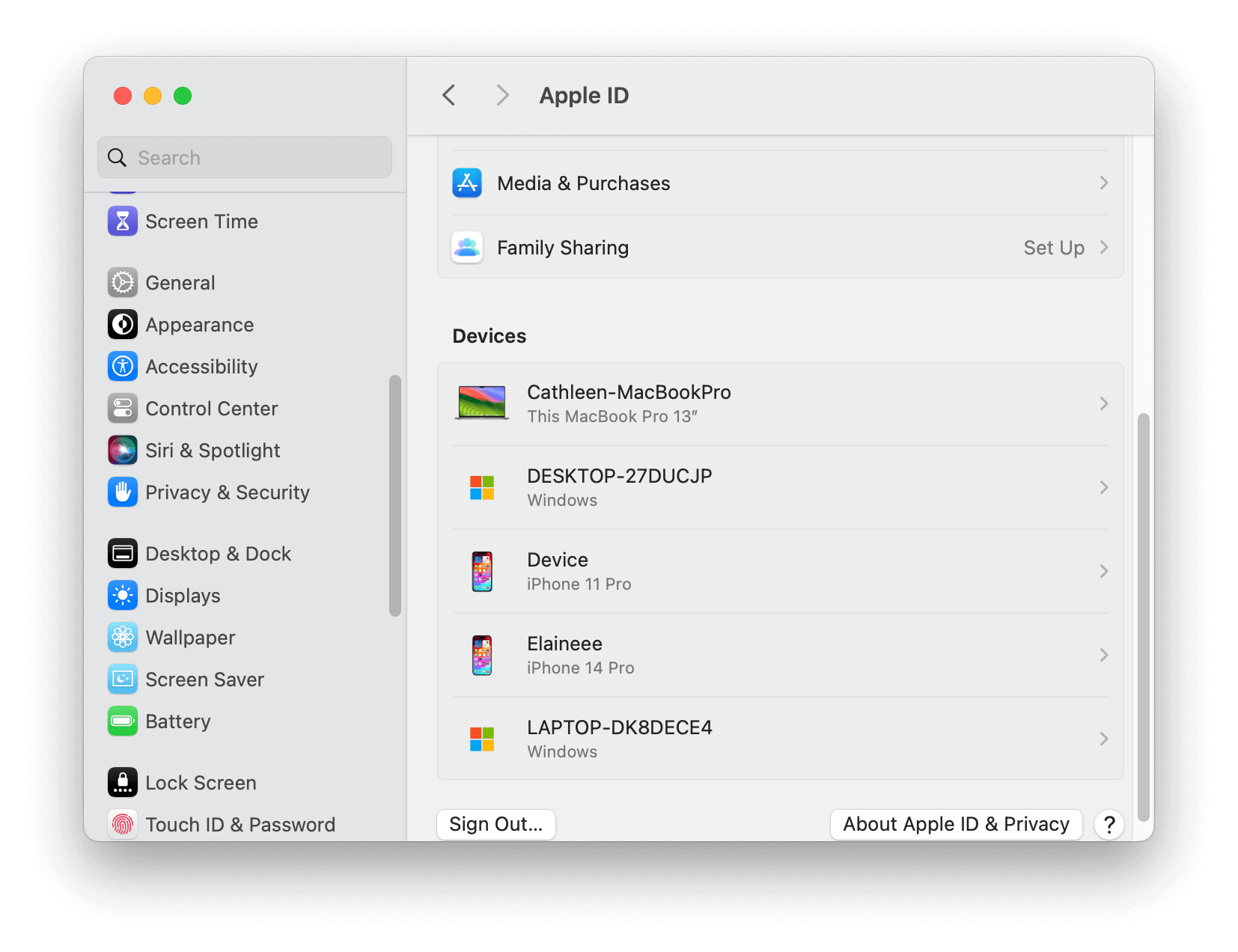This screenshot has height=952, width=1238.
Task: Click the LAPTOP-DK8DECE4 Windows logo icon
Action: [x=482, y=739]
